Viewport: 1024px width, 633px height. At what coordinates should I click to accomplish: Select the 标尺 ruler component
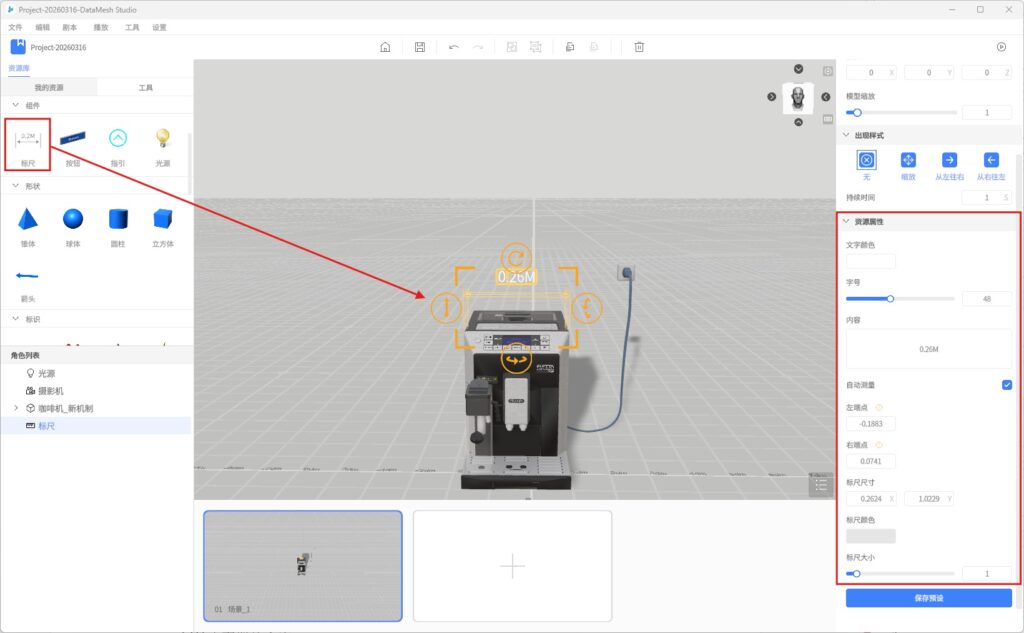[28, 143]
